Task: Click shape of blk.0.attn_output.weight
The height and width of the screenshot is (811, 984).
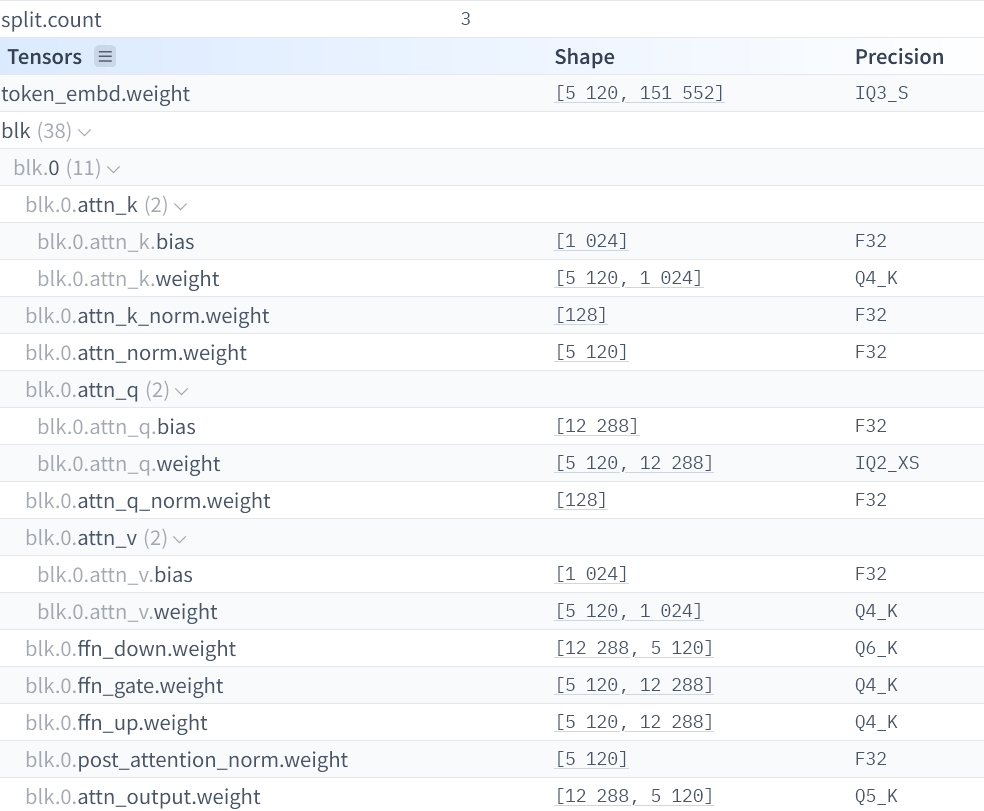Action: coord(634,797)
